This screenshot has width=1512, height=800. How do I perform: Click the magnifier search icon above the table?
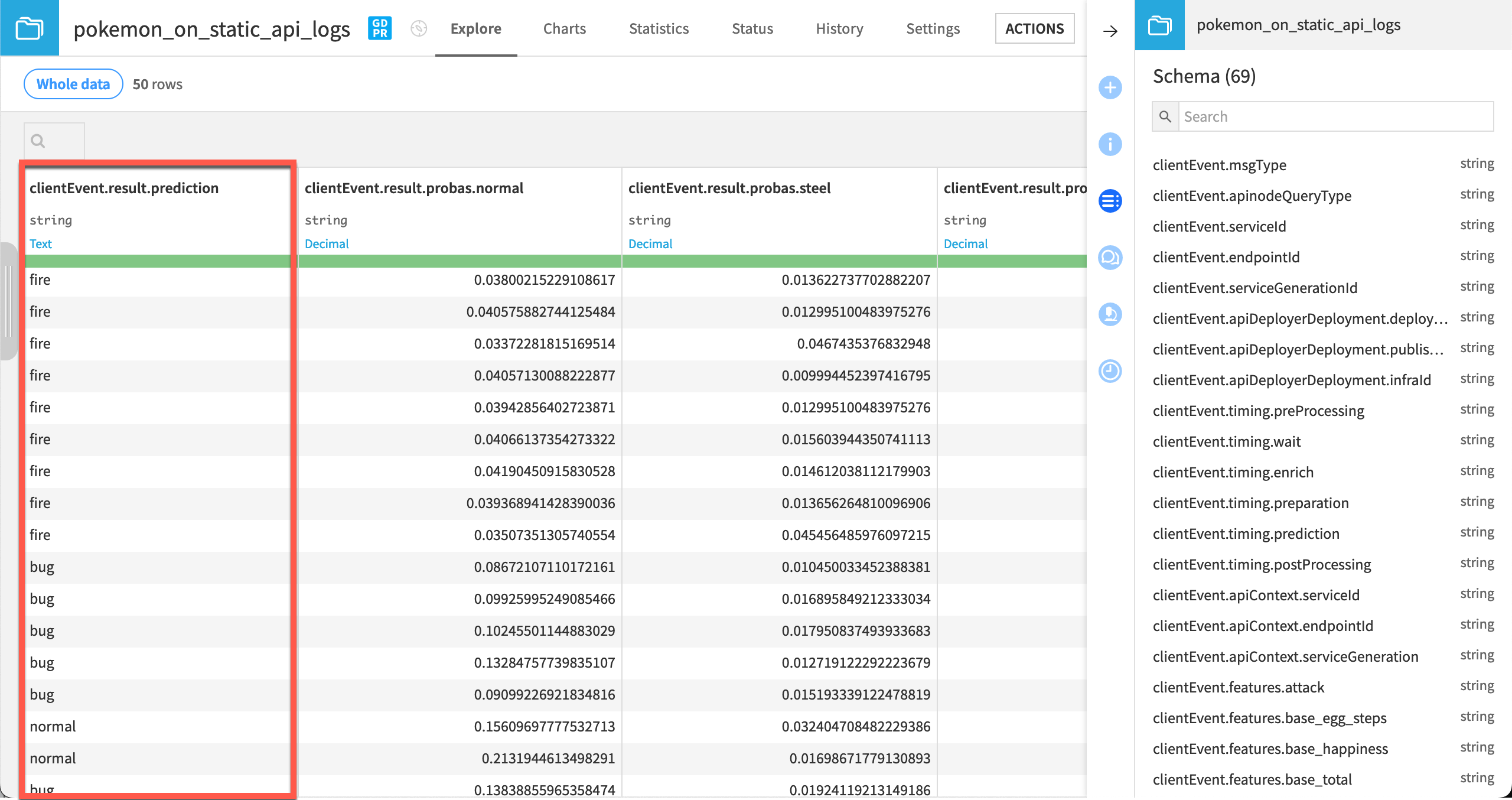pos(38,141)
